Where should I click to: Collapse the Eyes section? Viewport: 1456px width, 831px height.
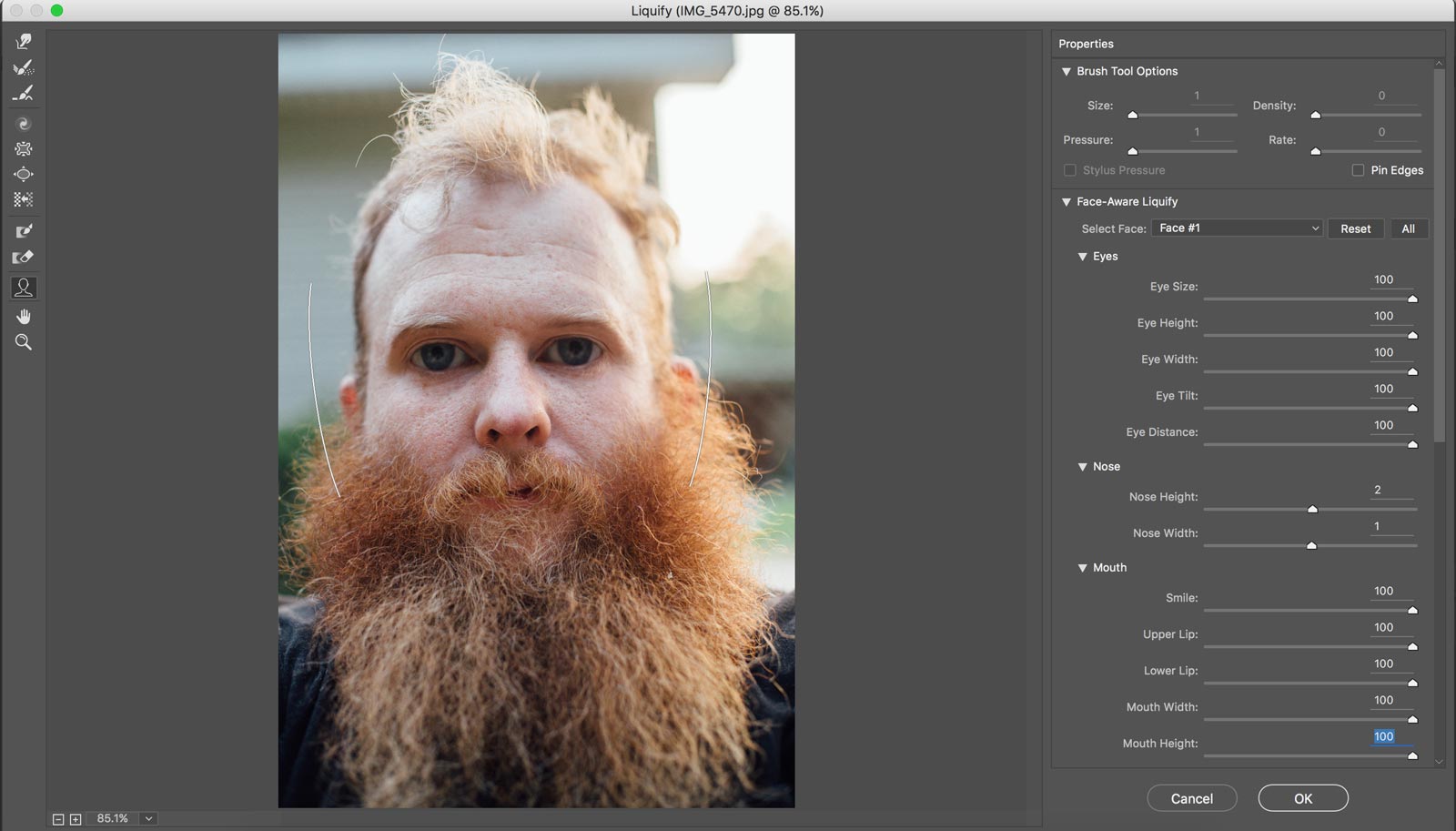tap(1083, 257)
